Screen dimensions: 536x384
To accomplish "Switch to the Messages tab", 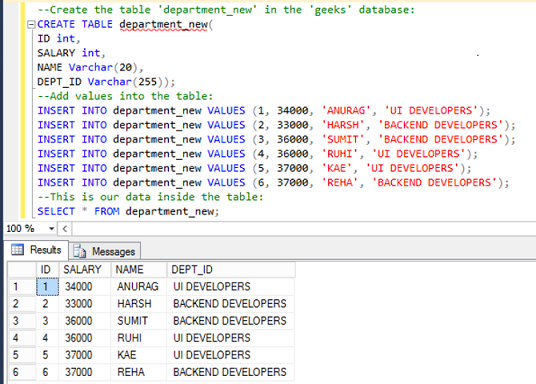I will (105, 252).
